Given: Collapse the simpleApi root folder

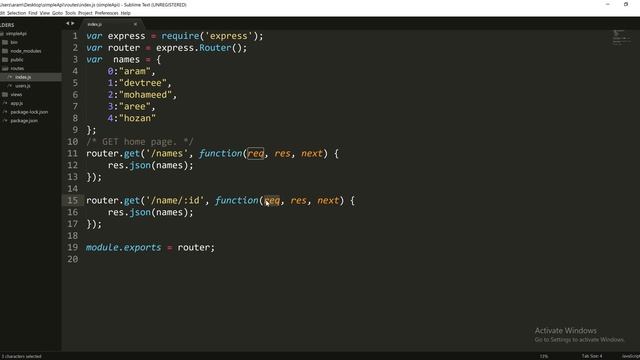Looking at the screenshot, I should (16, 33).
